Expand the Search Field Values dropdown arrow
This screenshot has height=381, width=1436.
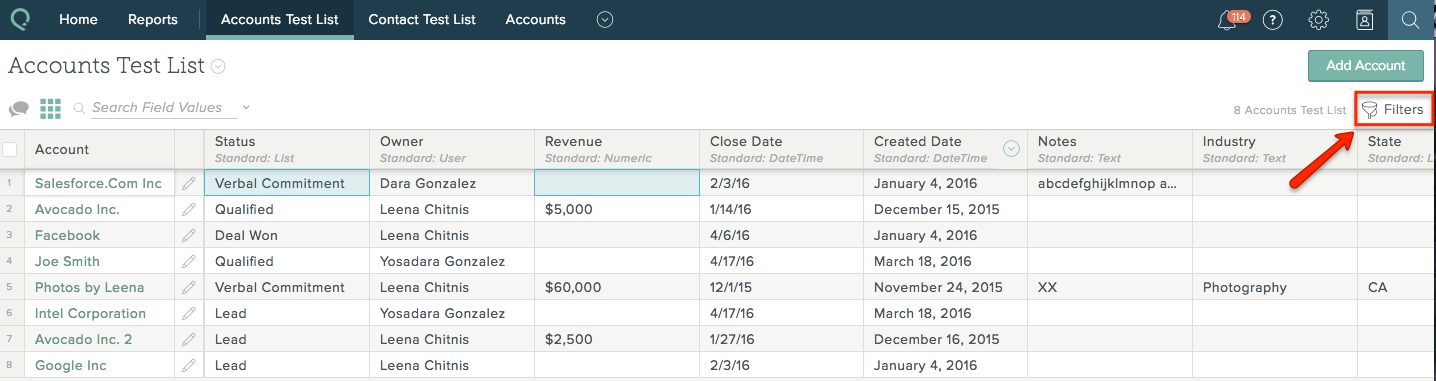(x=246, y=107)
